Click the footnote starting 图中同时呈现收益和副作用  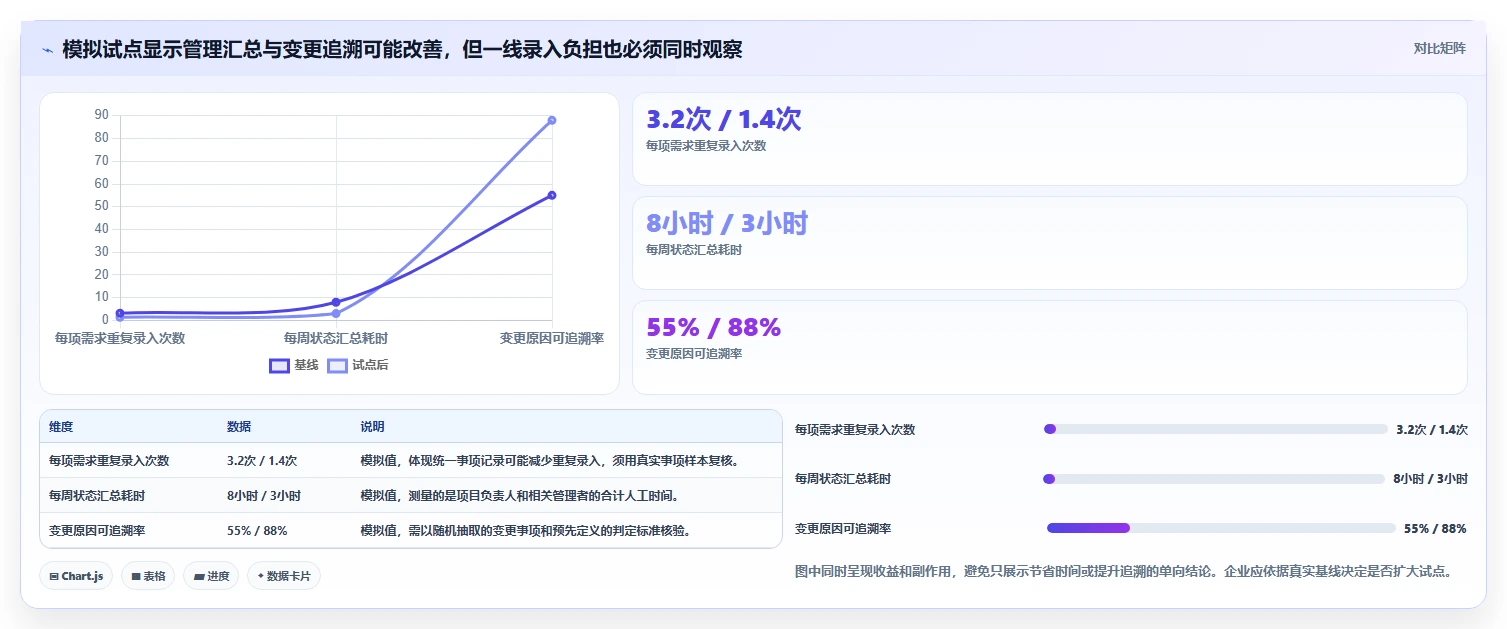pyautogui.click(x=1123, y=572)
